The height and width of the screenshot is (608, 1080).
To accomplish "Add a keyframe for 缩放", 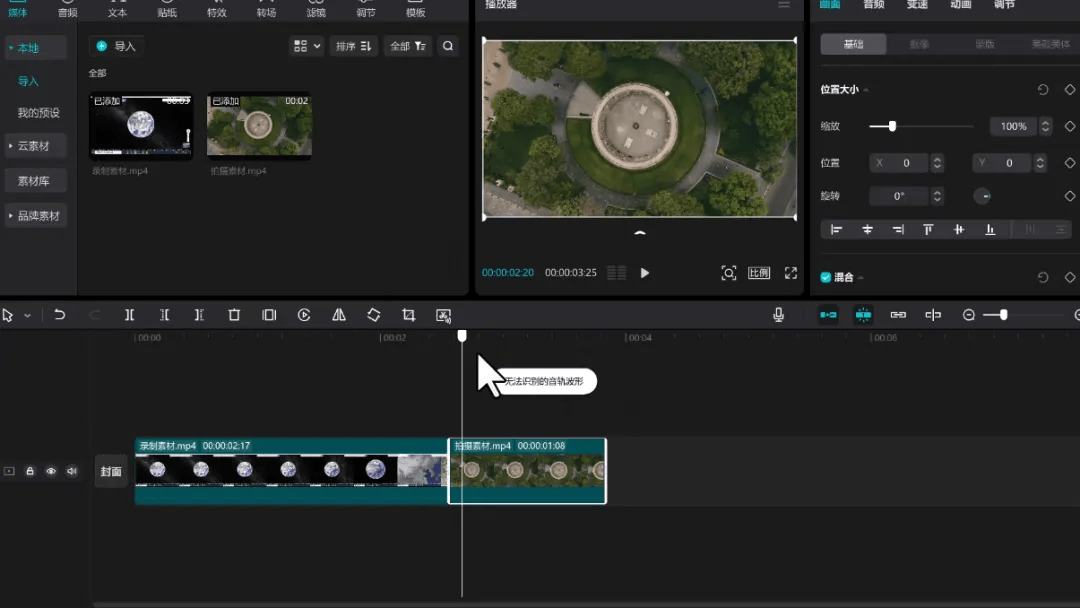I will [x=1070, y=126].
